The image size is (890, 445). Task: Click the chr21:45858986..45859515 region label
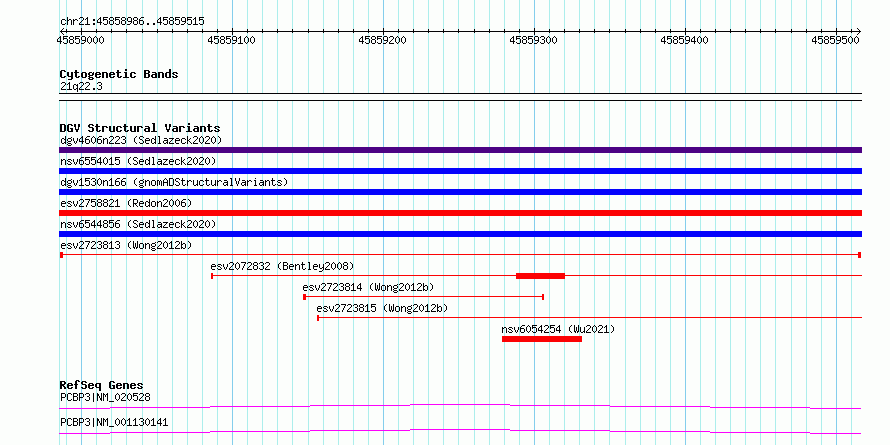[132, 22]
